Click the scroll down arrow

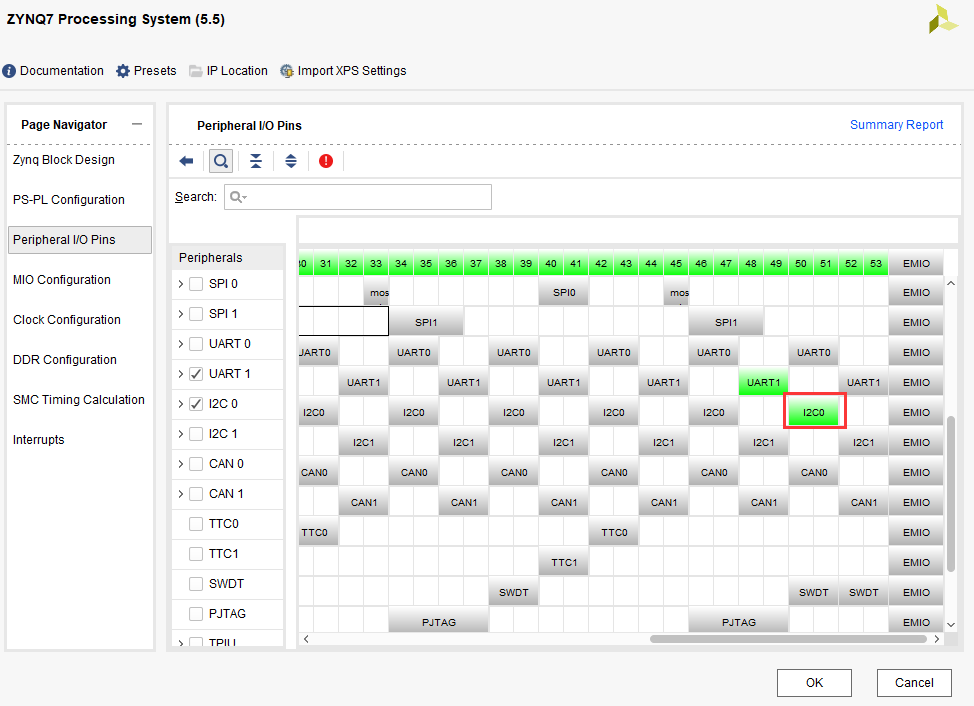950,624
